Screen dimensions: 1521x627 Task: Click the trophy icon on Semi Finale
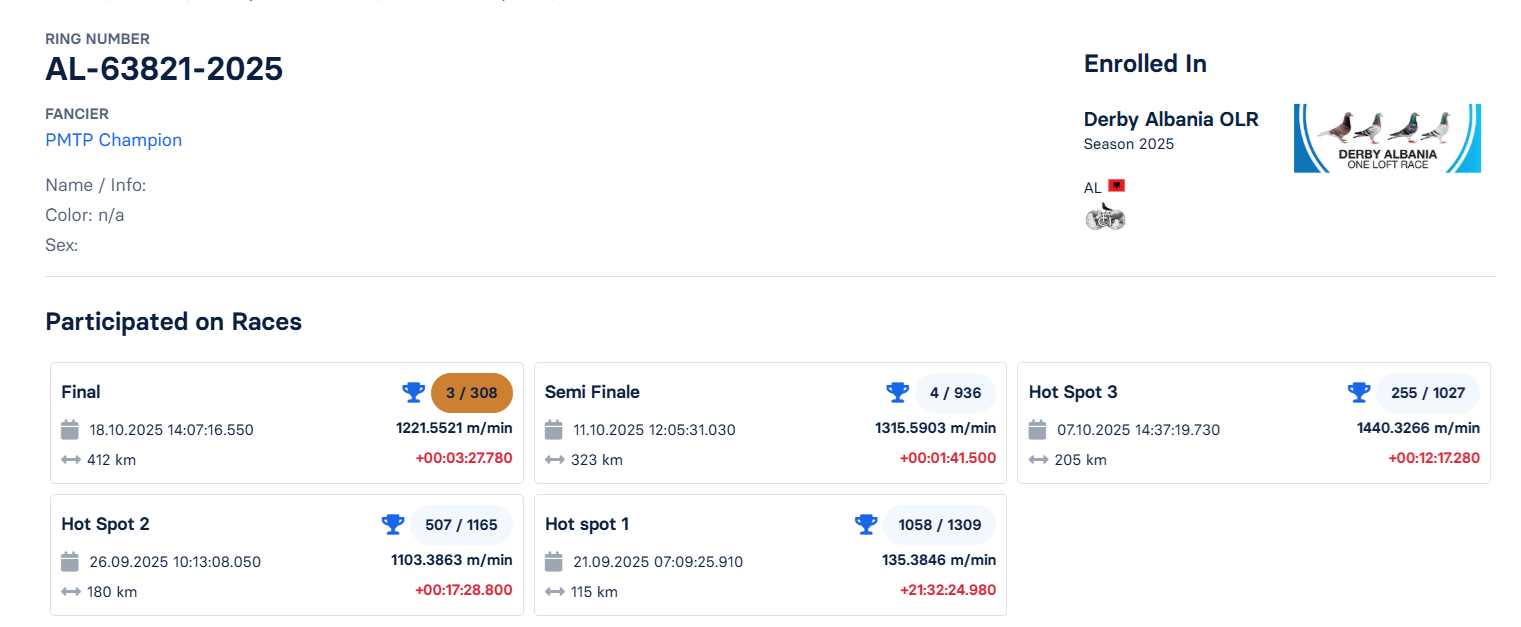click(x=897, y=392)
